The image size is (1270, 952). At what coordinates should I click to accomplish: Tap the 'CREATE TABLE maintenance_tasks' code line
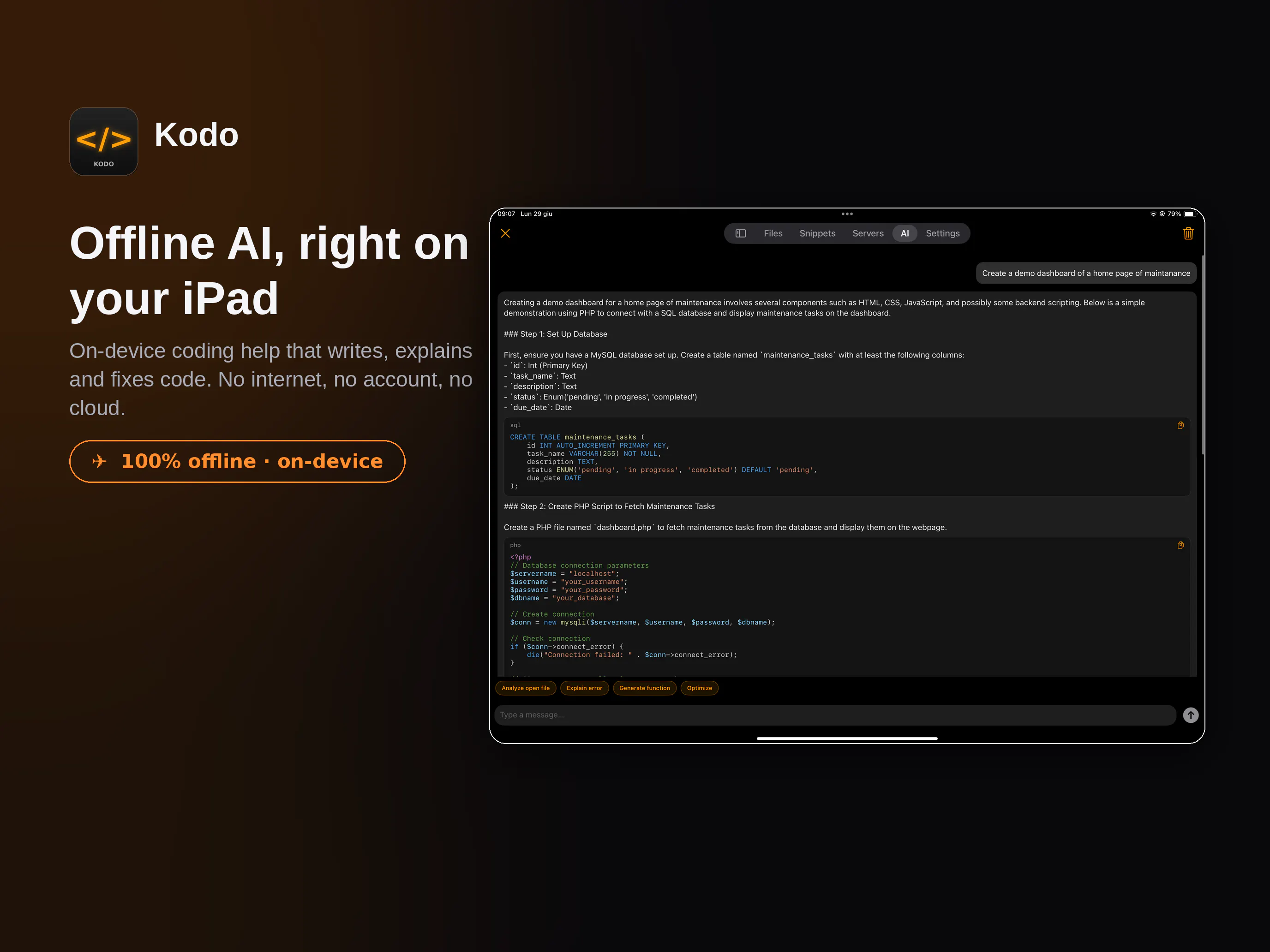point(577,437)
